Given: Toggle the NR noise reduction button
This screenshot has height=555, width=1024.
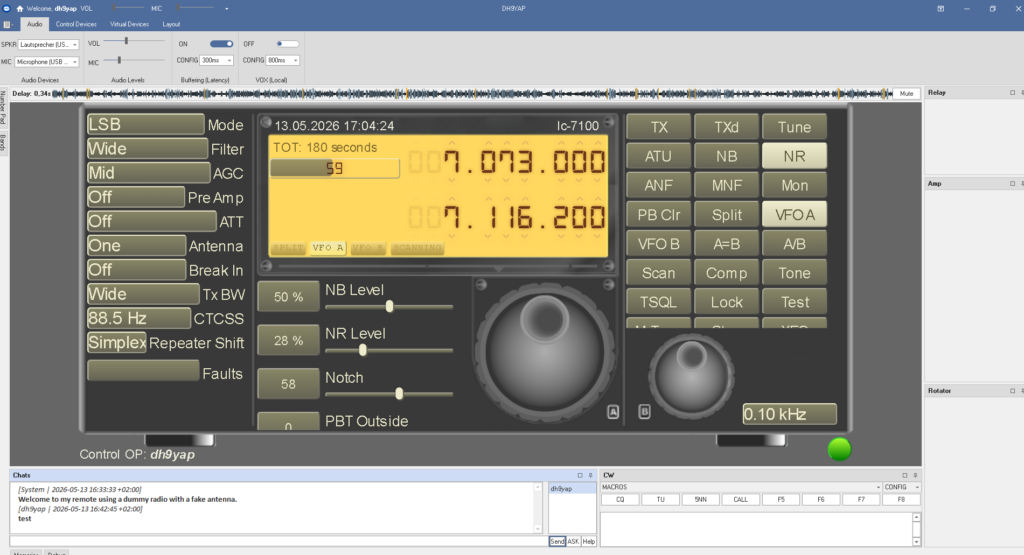Looking at the screenshot, I should 794,156.
